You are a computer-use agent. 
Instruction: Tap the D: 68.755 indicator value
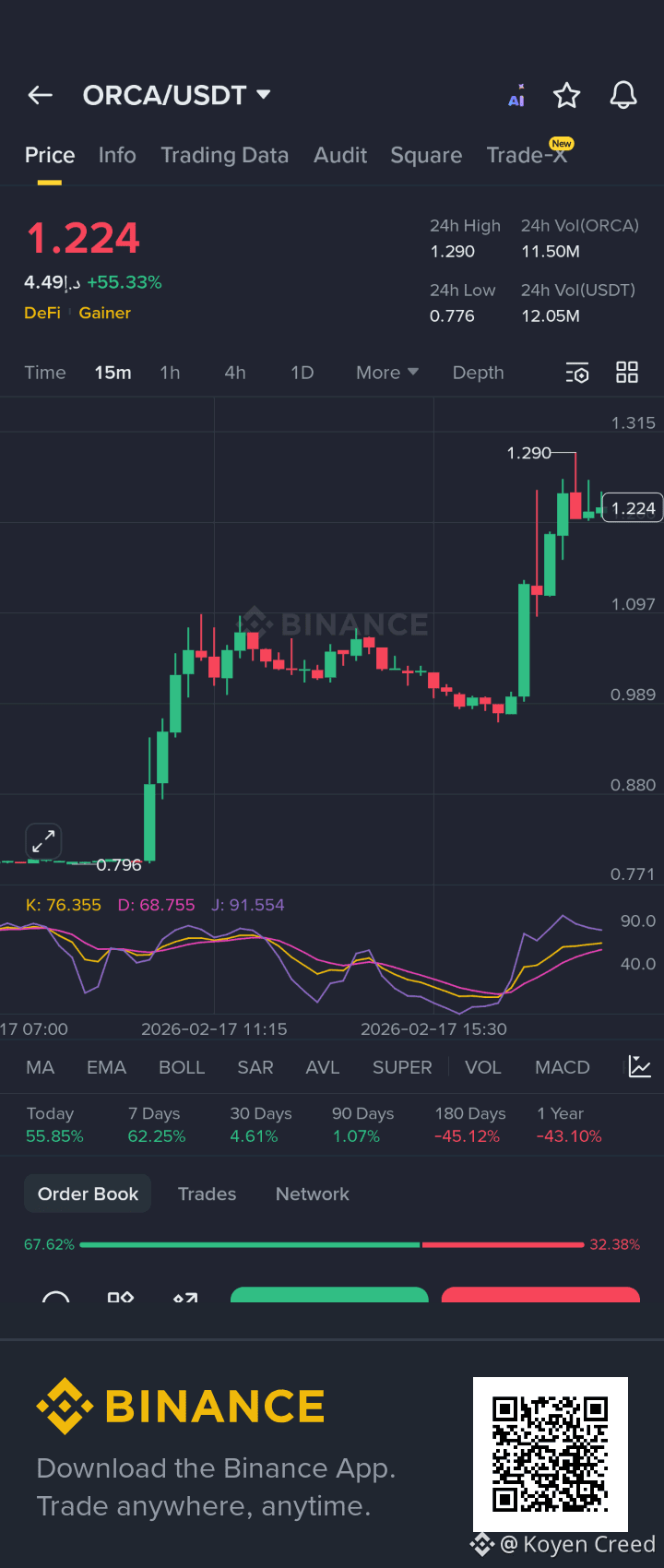(157, 905)
